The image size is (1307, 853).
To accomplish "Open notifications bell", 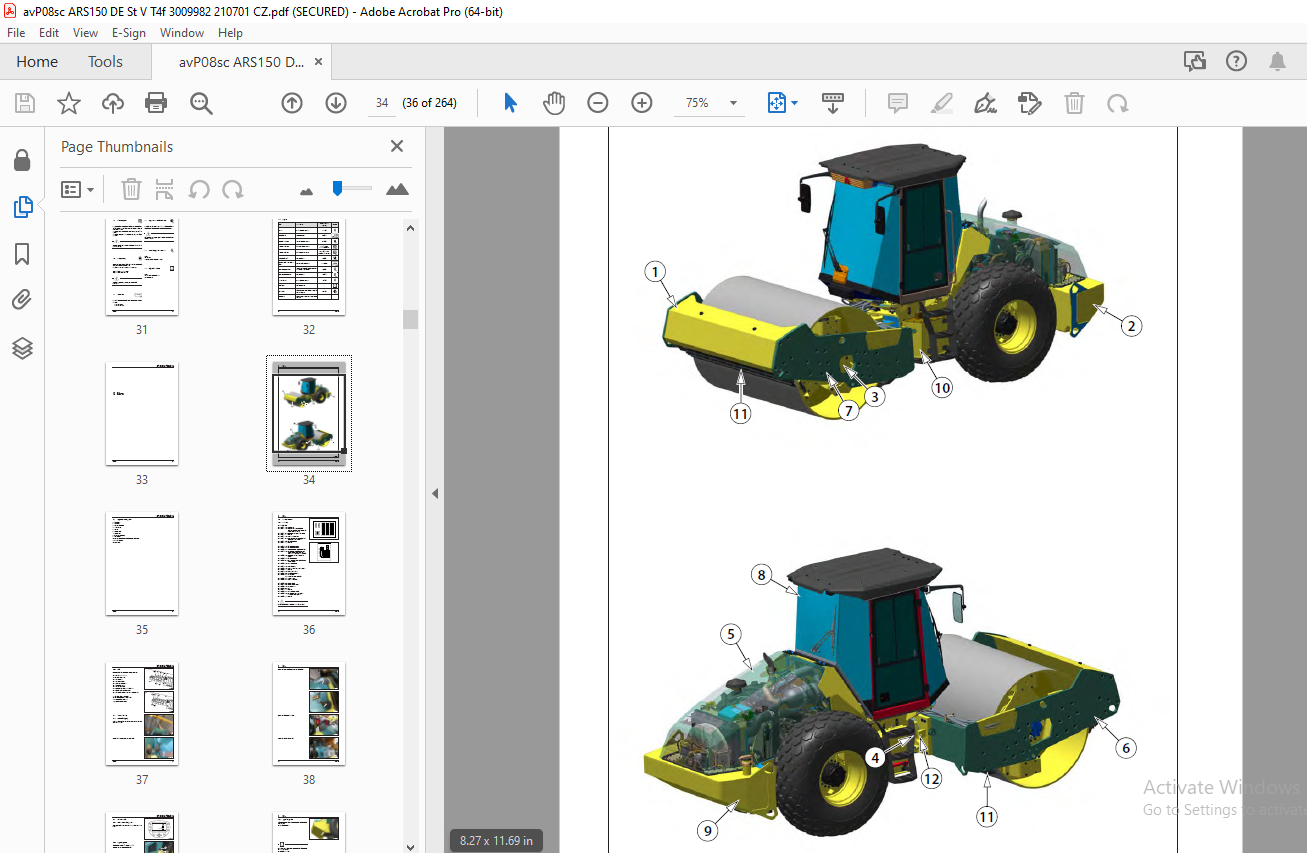I will (1278, 61).
